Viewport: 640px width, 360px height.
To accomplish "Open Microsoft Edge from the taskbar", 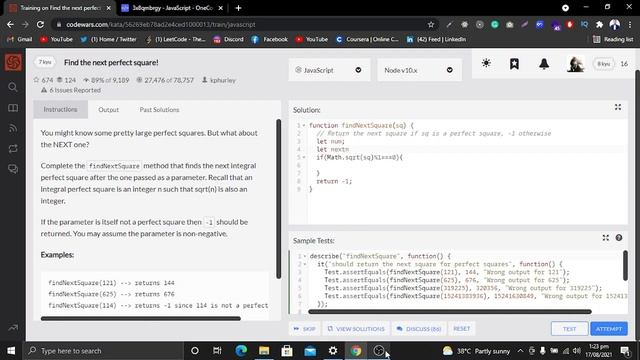I will pos(241,351).
